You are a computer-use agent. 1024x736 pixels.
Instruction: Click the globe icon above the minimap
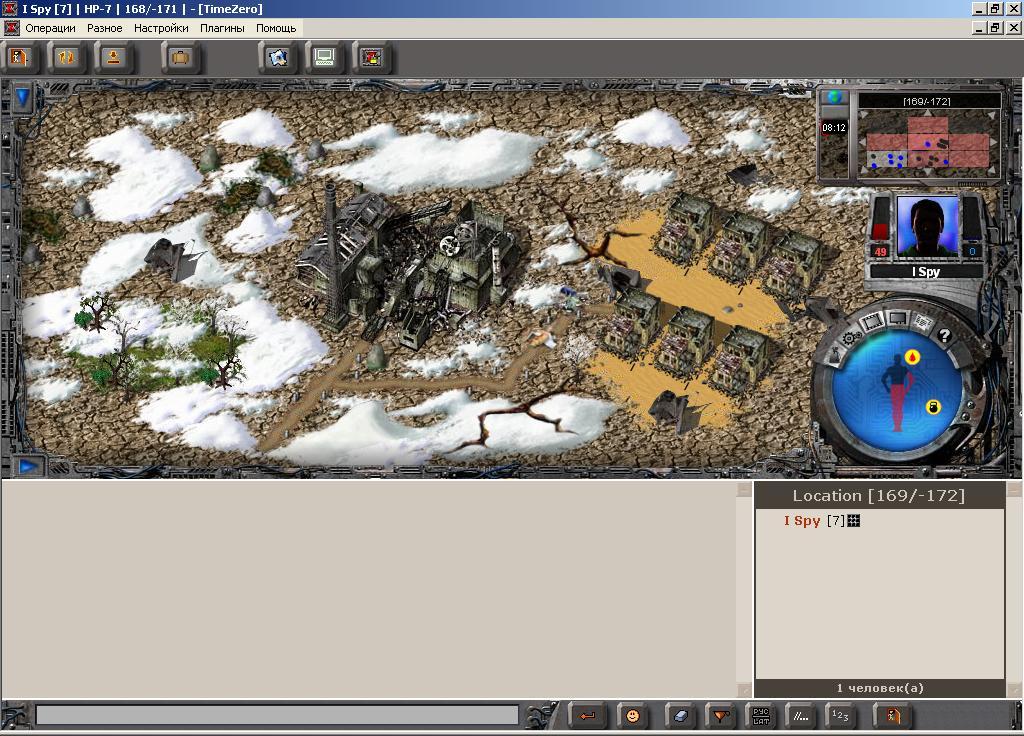[x=834, y=97]
